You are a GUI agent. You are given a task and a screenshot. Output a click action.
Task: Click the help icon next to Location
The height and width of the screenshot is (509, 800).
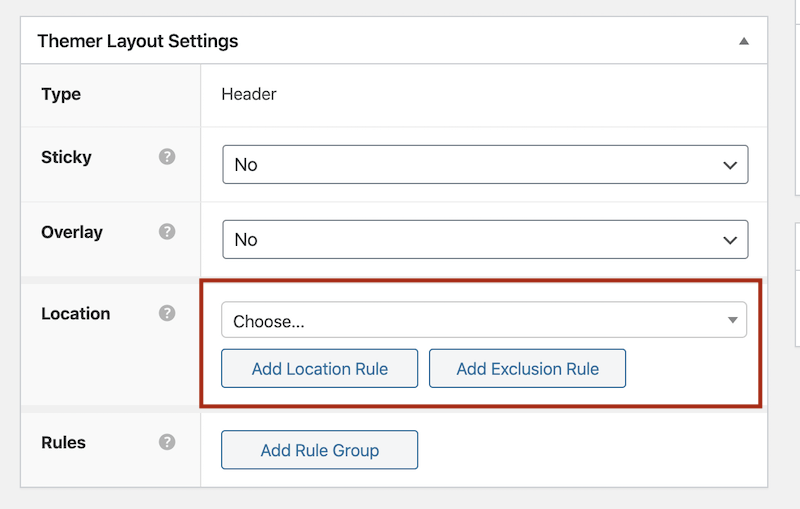[167, 313]
